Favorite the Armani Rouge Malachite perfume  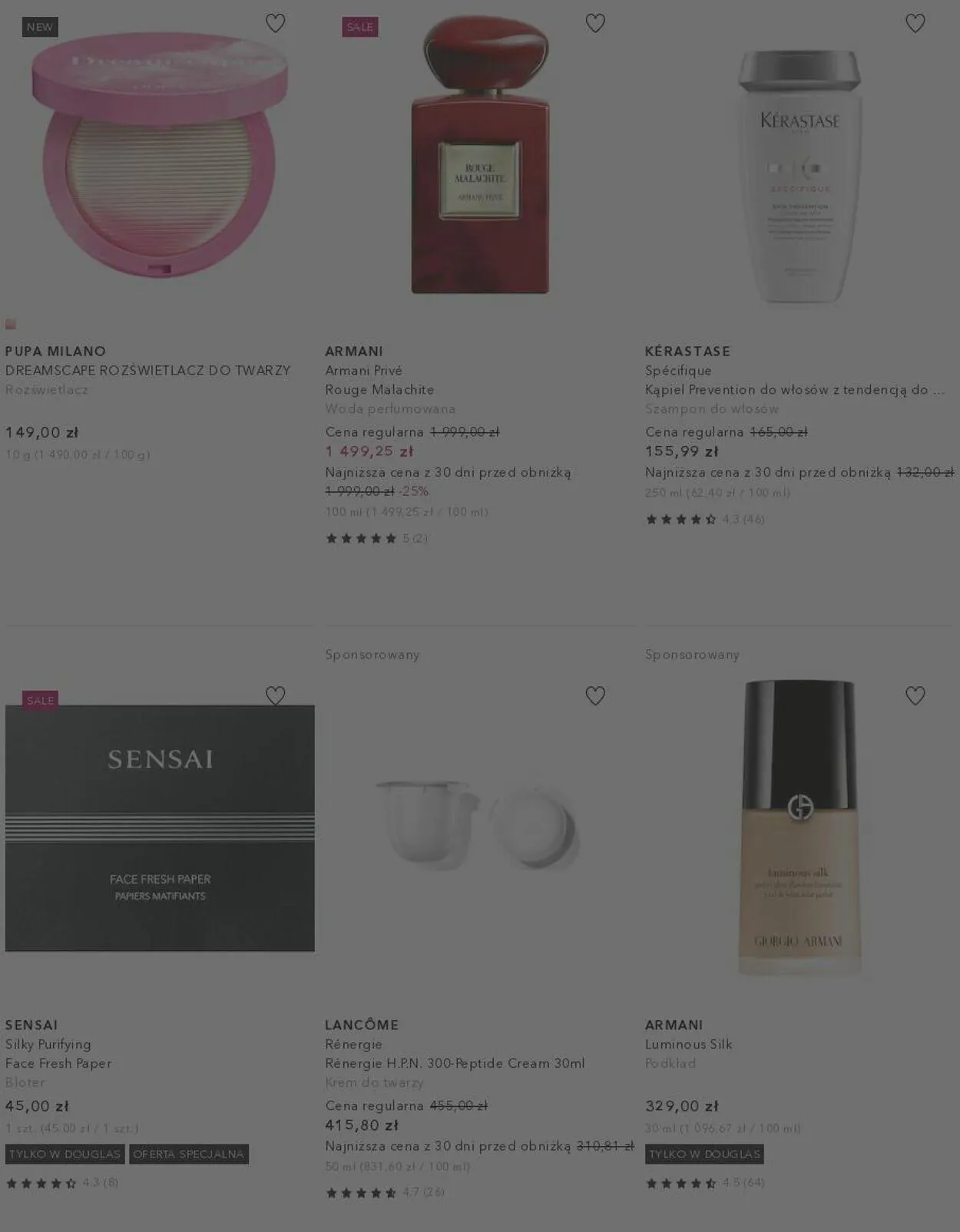pyautogui.click(x=595, y=23)
